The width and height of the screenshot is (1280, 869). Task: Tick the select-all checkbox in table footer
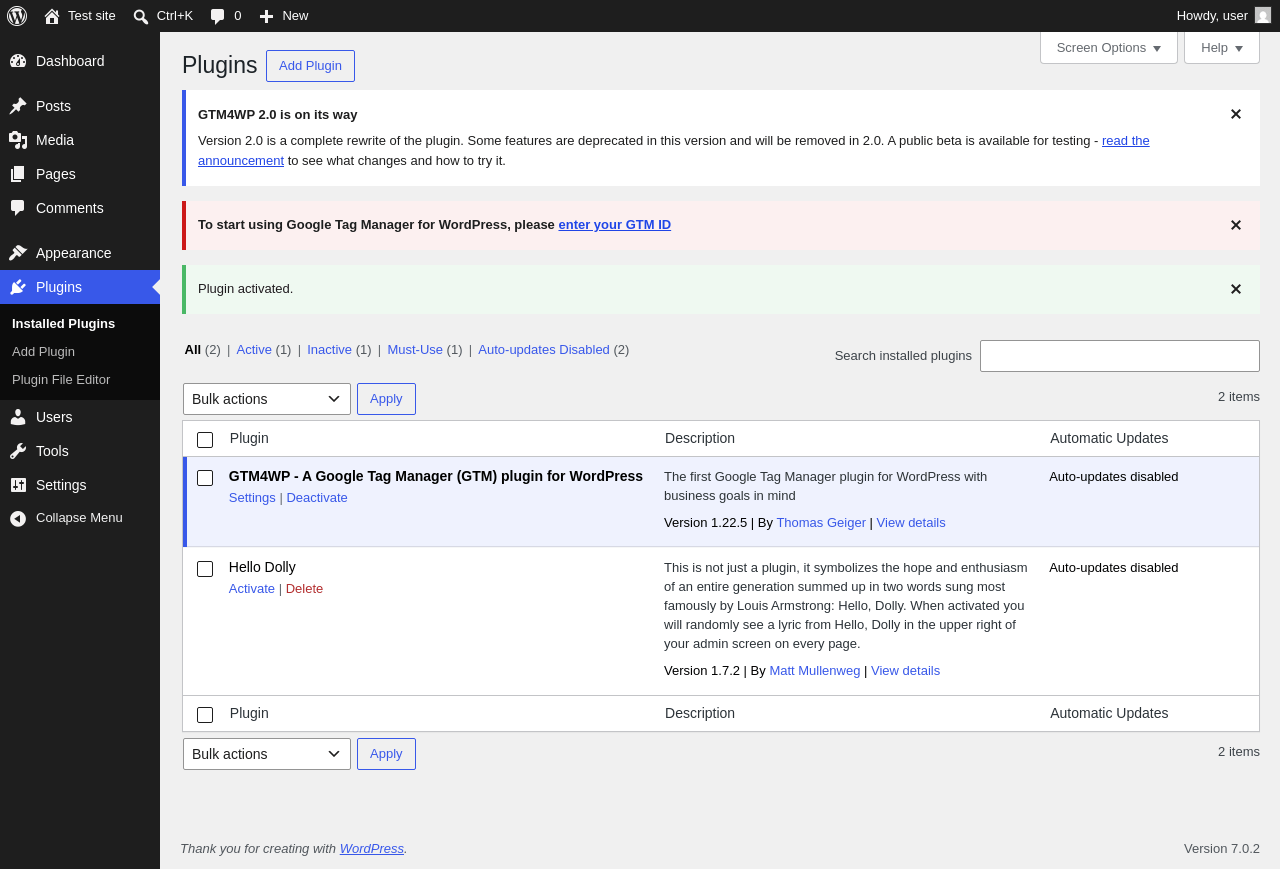click(x=205, y=715)
